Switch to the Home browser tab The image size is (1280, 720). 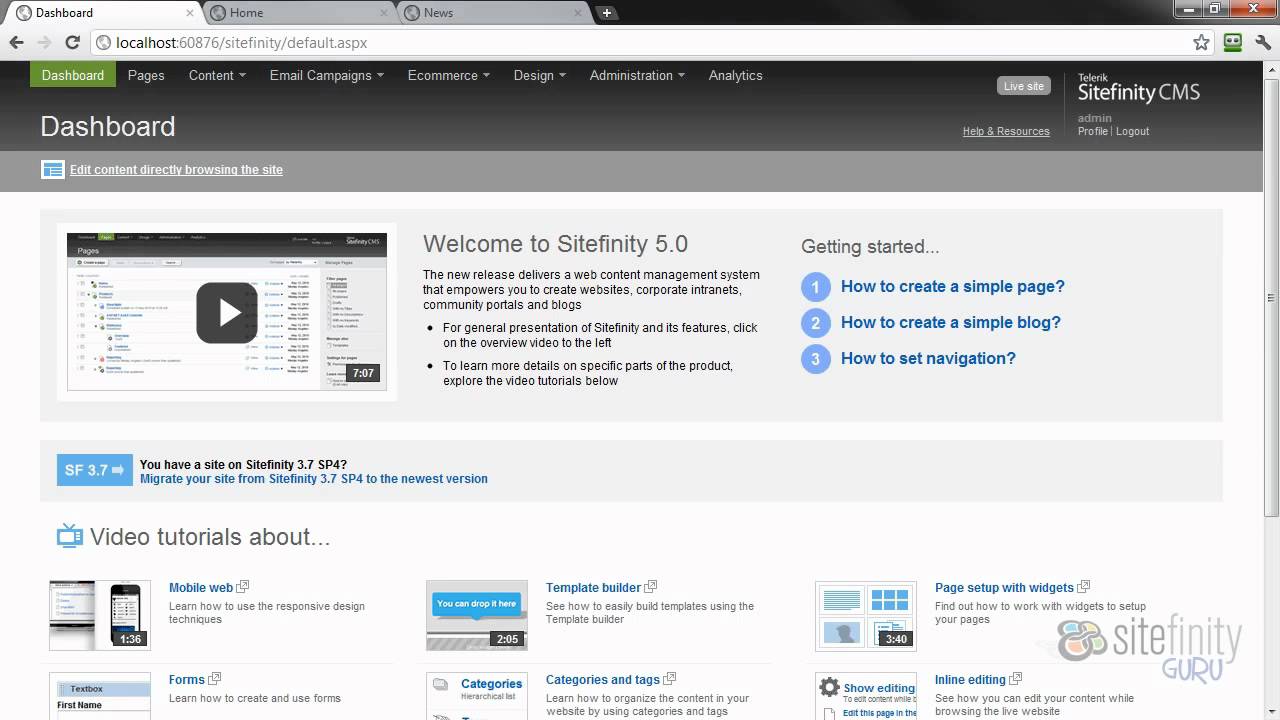(x=298, y=13)
